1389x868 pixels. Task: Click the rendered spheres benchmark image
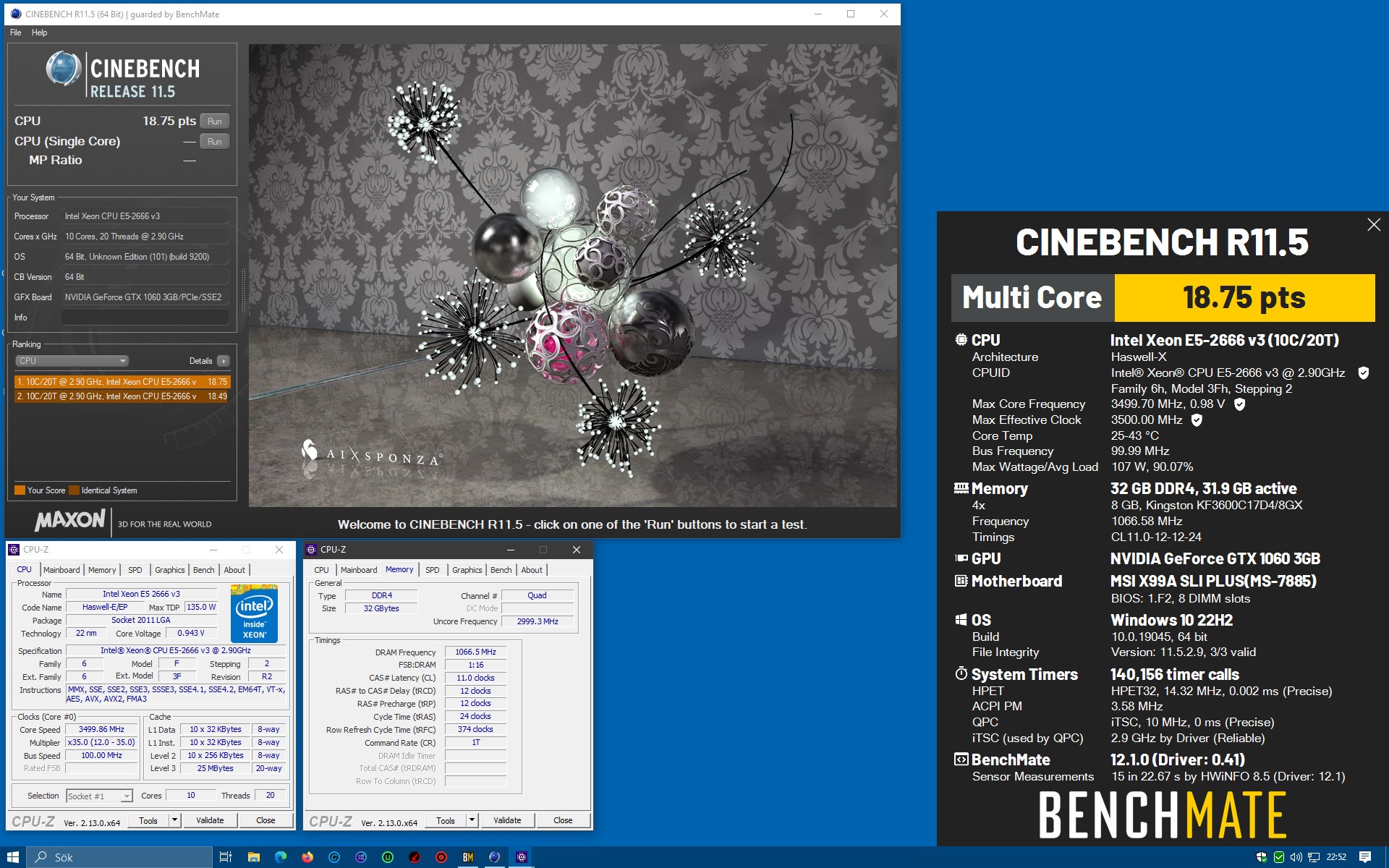573,276
